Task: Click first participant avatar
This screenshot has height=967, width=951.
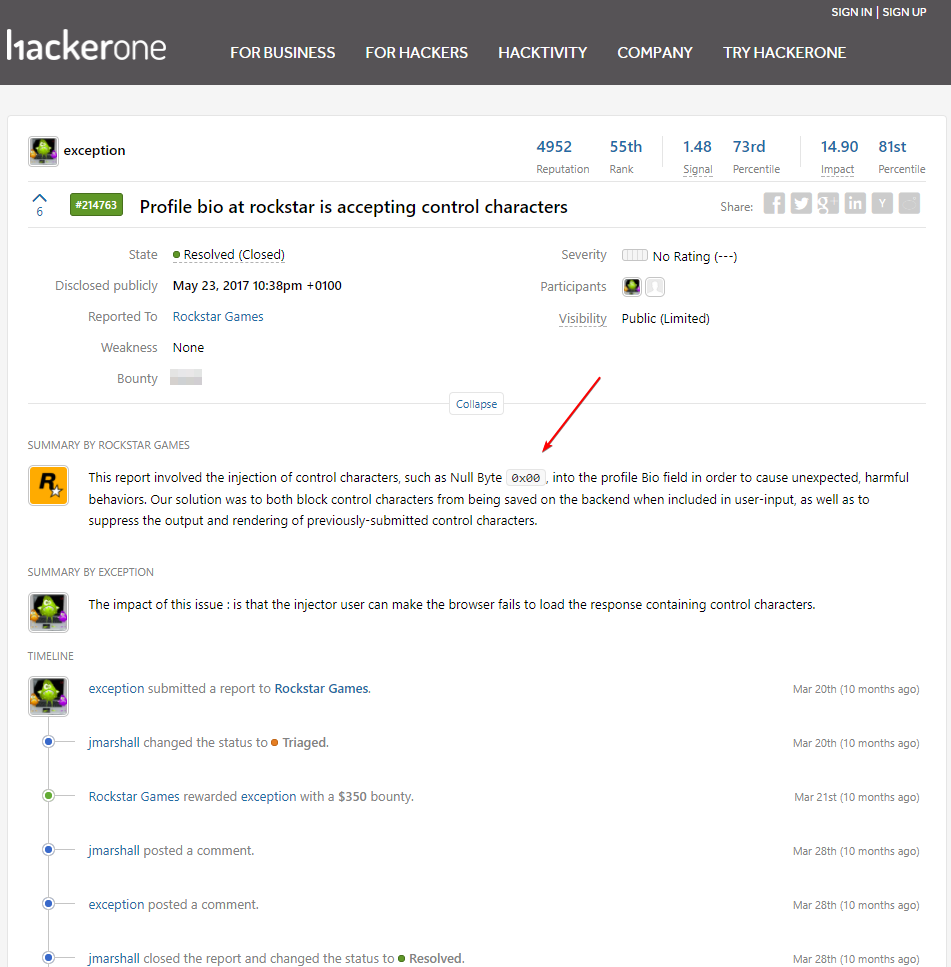Action: pos(632,287)
